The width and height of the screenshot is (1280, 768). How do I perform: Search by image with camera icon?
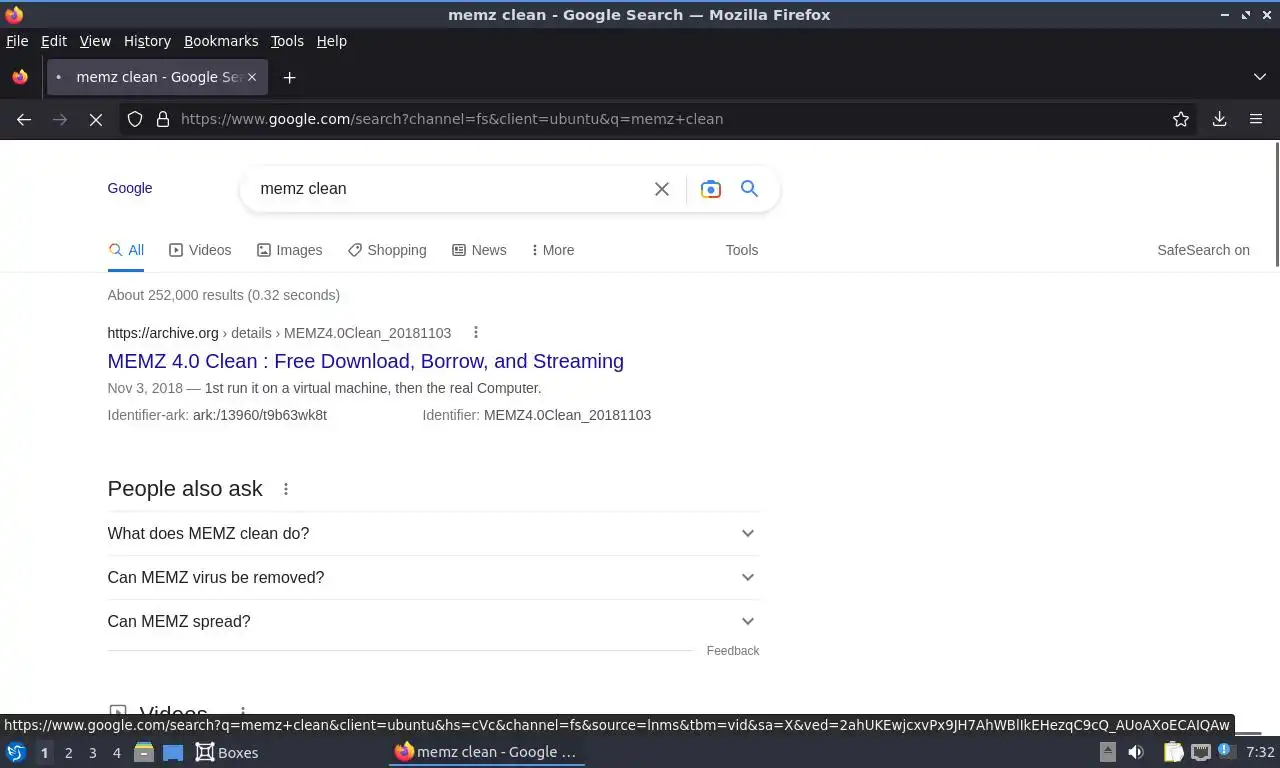pyautogui.click(x=710, y=189)
